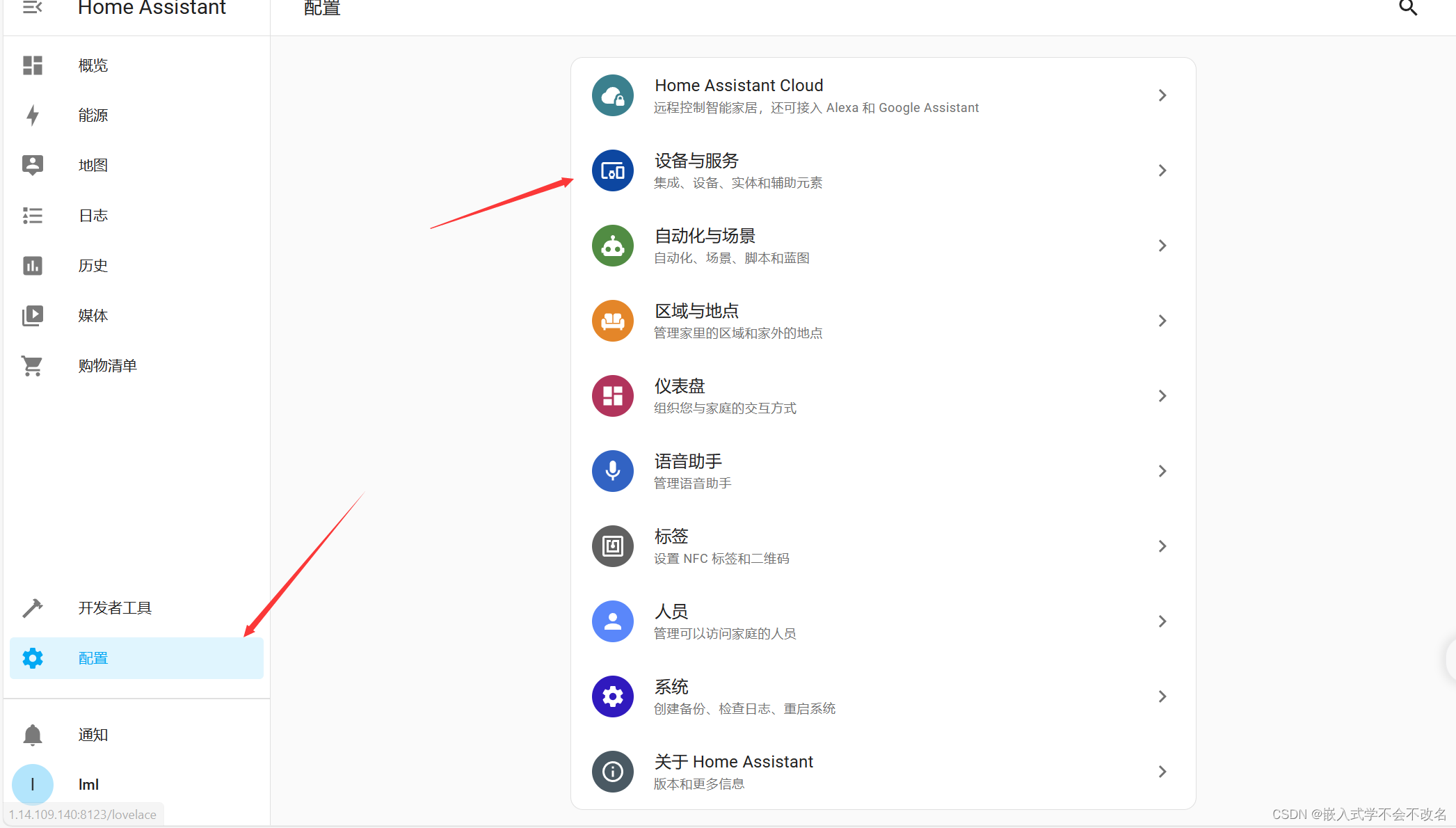Click the 购物清单 shopping cart icon
Screen dimensions: 1456x828
32,365
